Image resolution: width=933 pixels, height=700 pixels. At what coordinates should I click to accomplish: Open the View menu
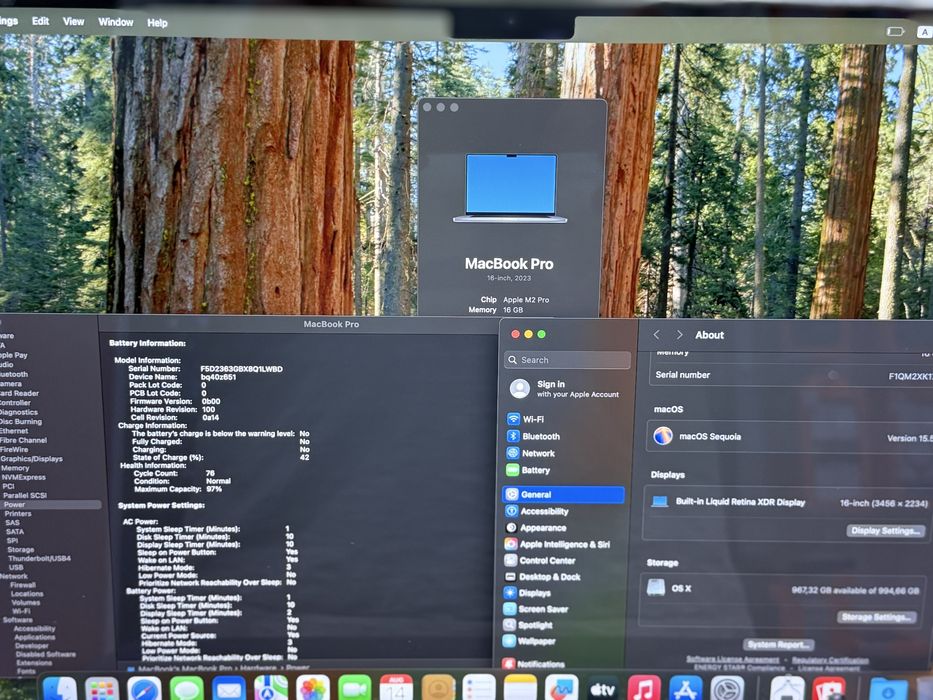pyautogui.click(x=73, y=21)
